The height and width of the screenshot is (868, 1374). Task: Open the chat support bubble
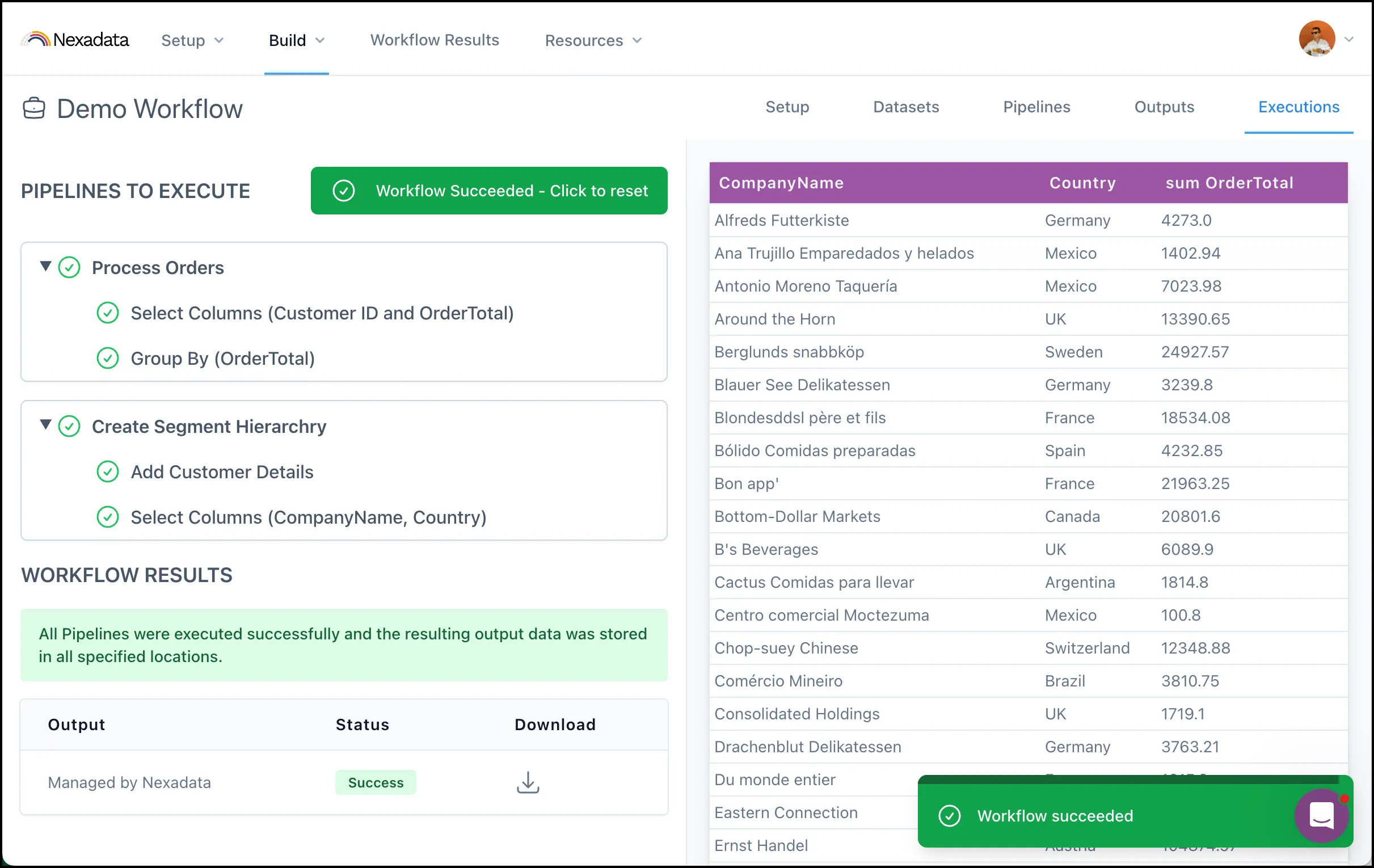[x=1321, y=815]
